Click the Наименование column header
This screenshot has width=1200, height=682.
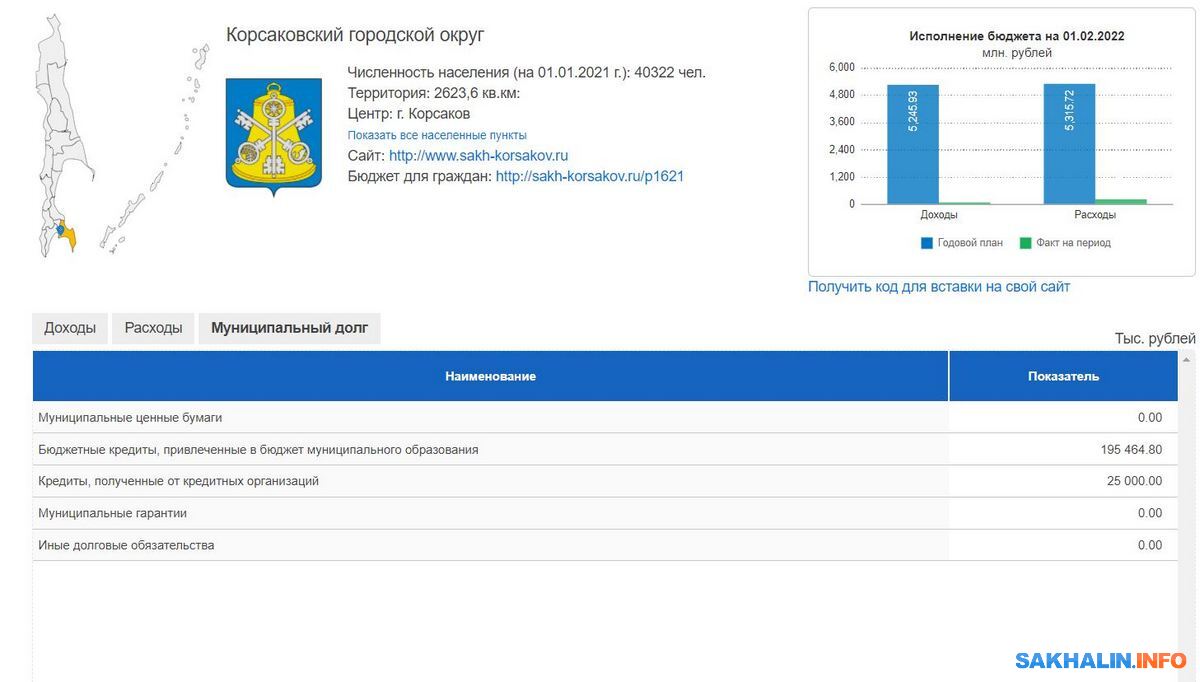click(490, 376)
